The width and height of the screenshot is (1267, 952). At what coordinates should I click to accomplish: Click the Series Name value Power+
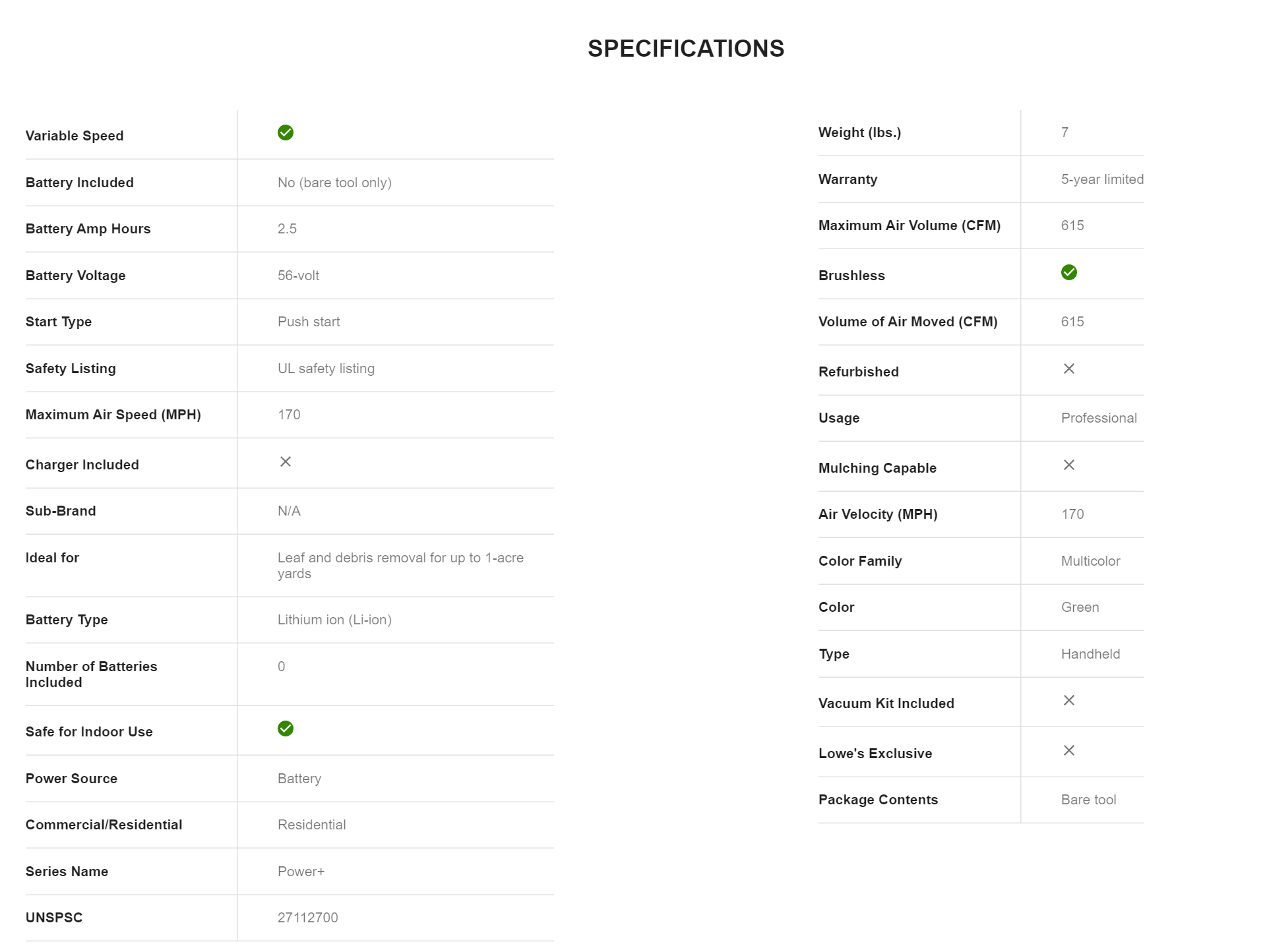301,872
